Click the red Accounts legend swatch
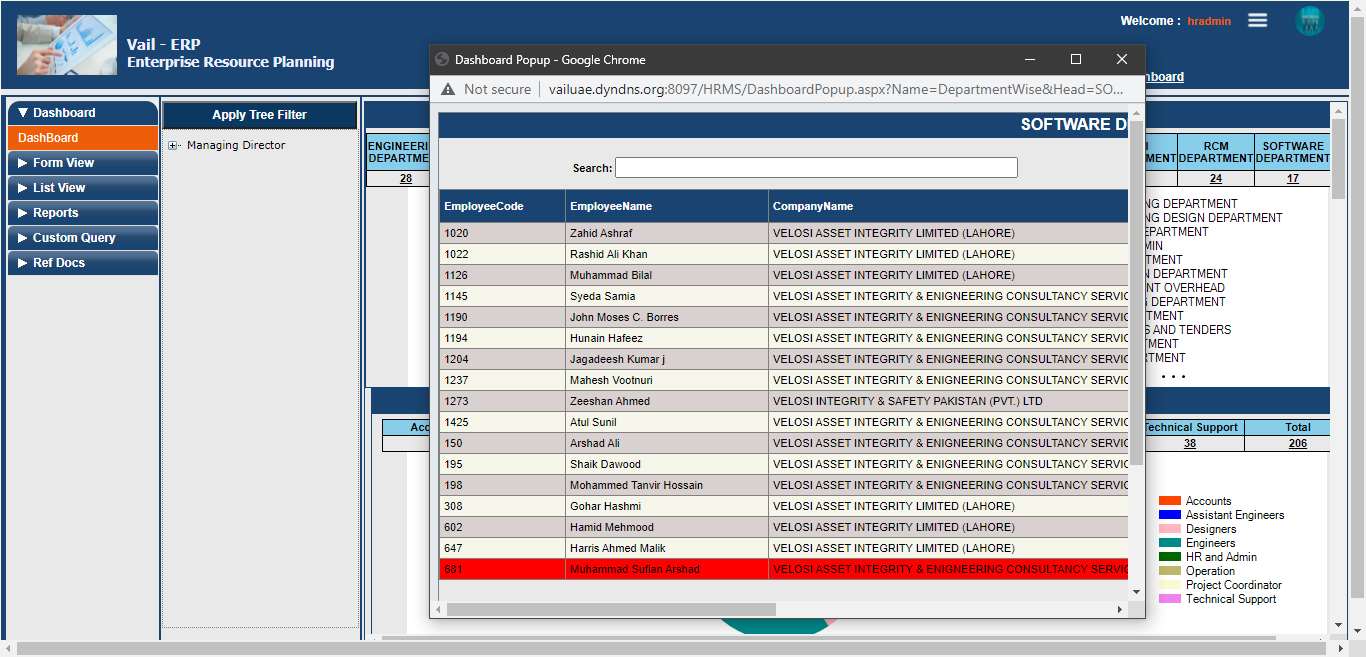Screen dimensions: 1366x657 click(x=1171, y=501)
